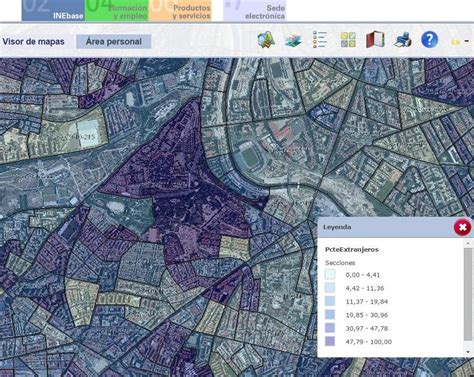Click the 0,00 - 4,41 legend swatch

330,275
